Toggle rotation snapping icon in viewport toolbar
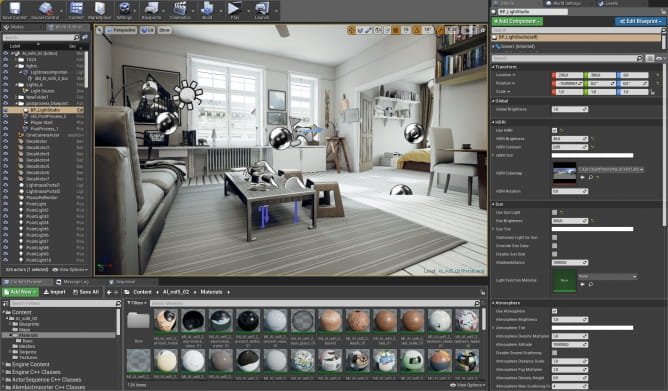 pos(417,30)
